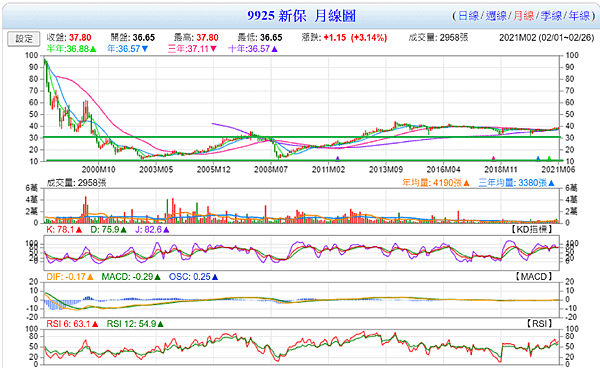This screenshot has height=368, width=600.
Task: Click the OSC: 0.25 value
Action: coord(194,277)
